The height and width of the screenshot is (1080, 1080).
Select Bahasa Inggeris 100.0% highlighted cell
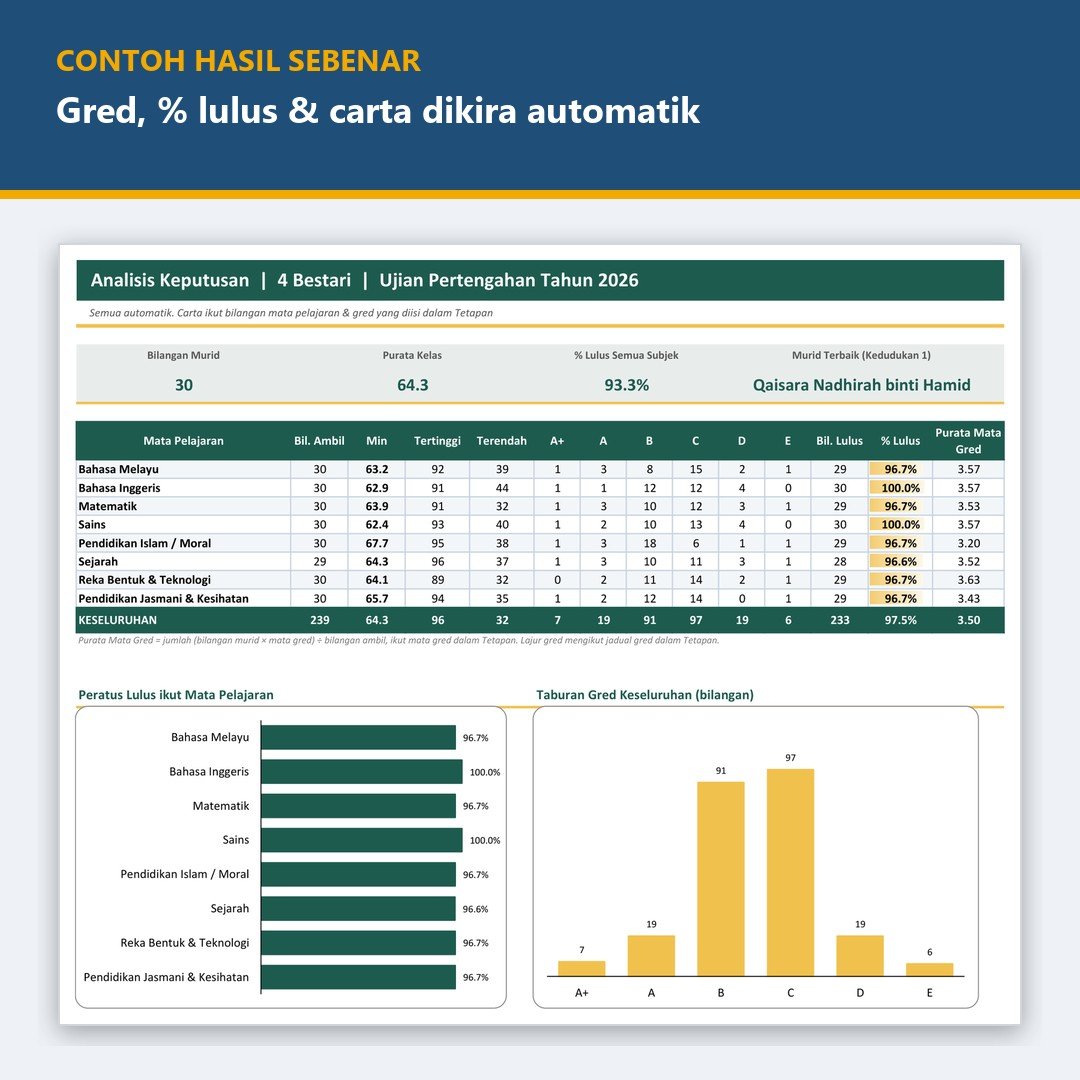(x=900, y=488)
